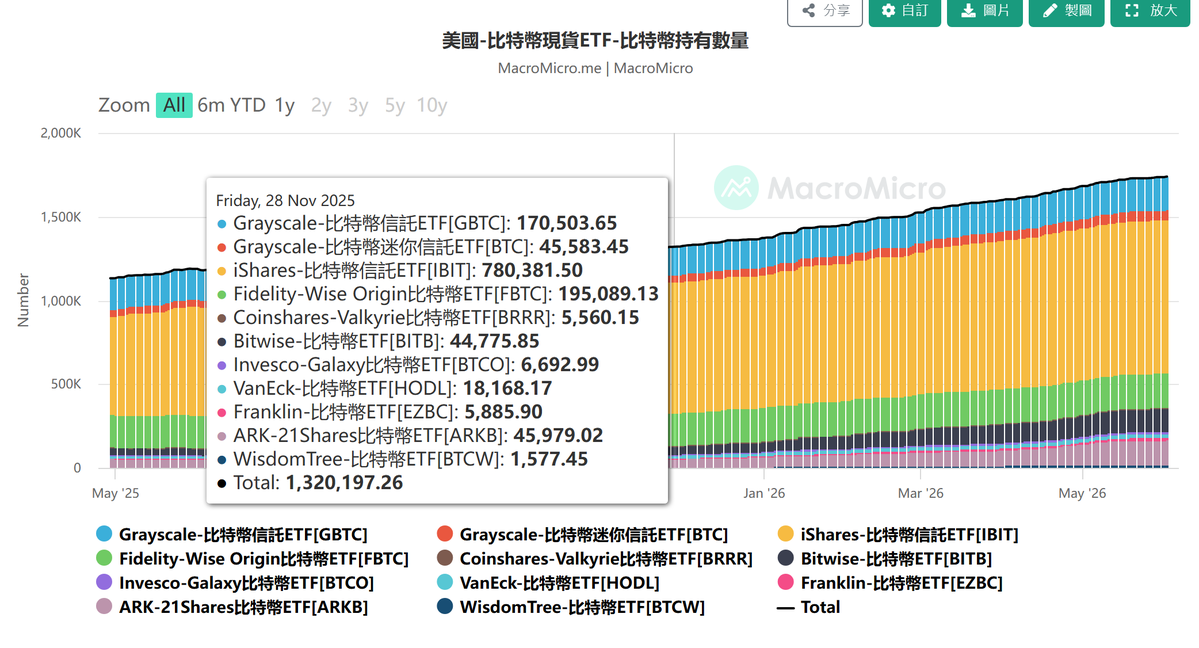Click legend label VanEck-比特幣ETF[HODL]

pyautogui.click(x=559, y=583)
